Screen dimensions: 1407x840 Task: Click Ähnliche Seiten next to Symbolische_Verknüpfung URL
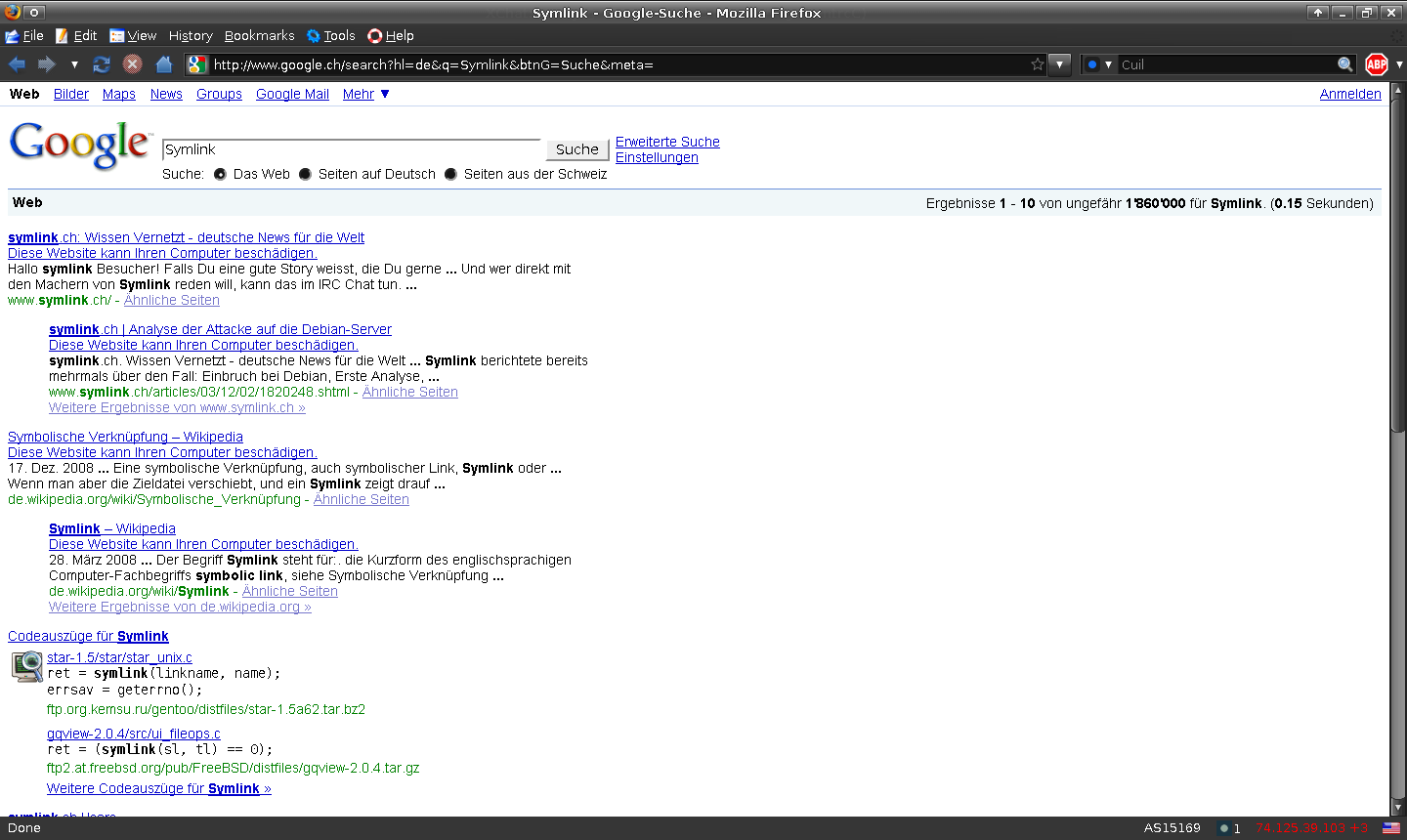(362, 499)
